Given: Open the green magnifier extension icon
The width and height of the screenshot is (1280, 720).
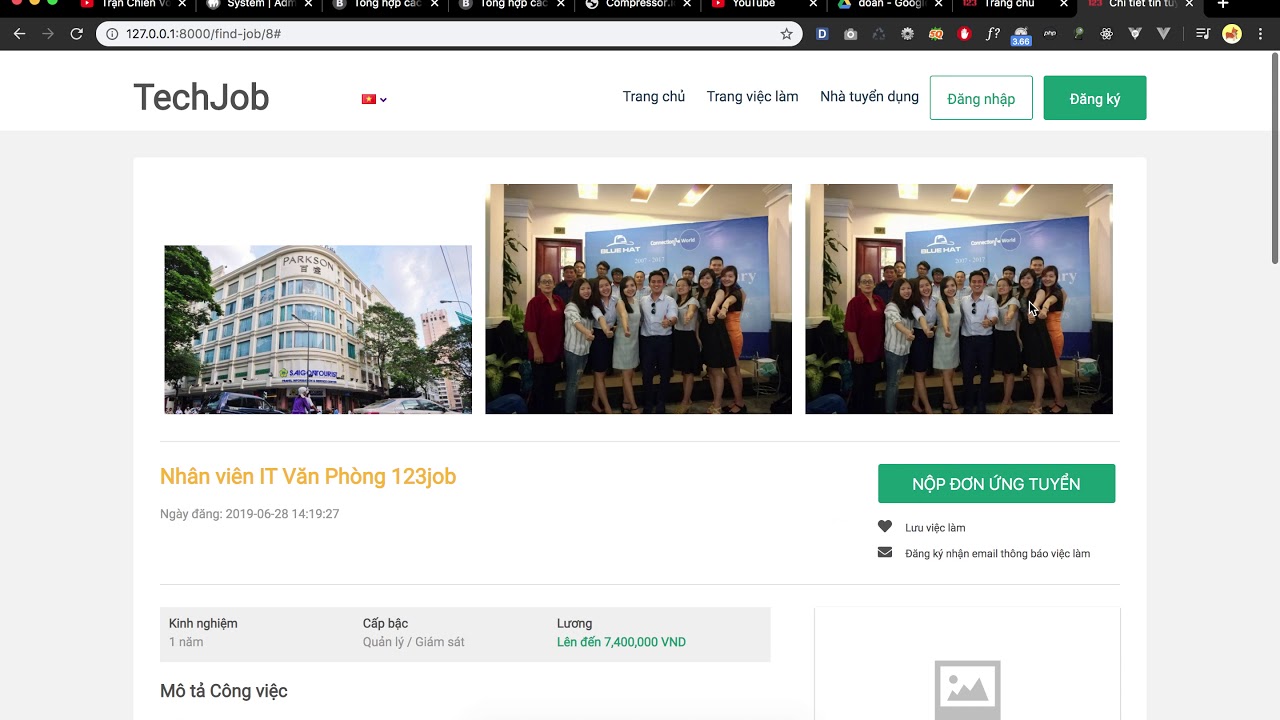Looking at the screenshot, I should (x=1079, y=34).
